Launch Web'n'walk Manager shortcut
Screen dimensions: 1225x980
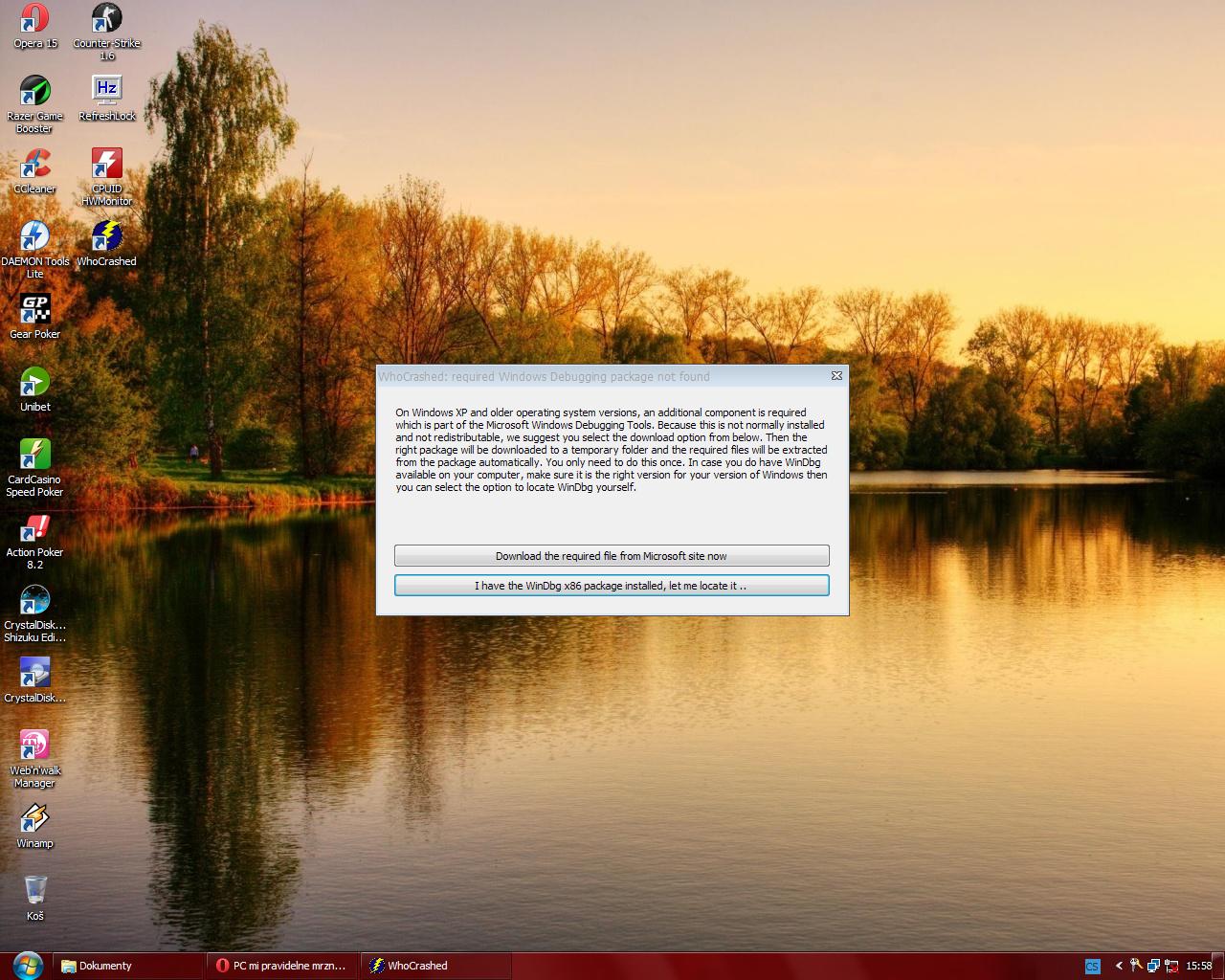(x=34, y=746)
